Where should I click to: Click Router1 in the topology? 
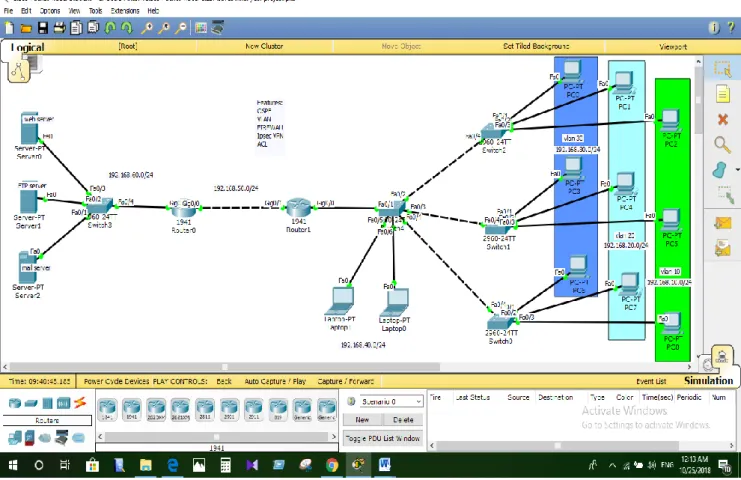[299, 209]
